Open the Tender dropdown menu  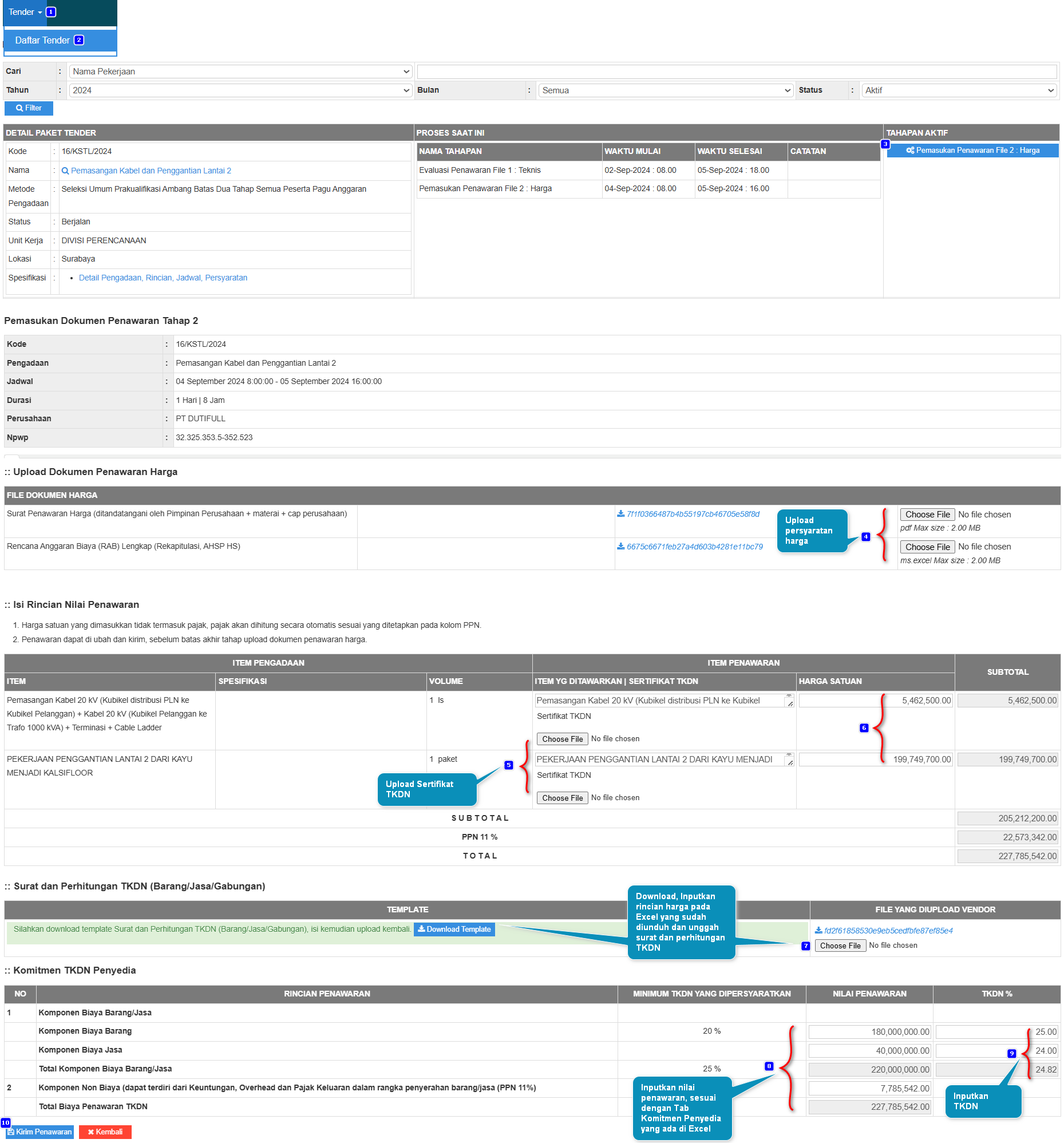tap(26, 12)
